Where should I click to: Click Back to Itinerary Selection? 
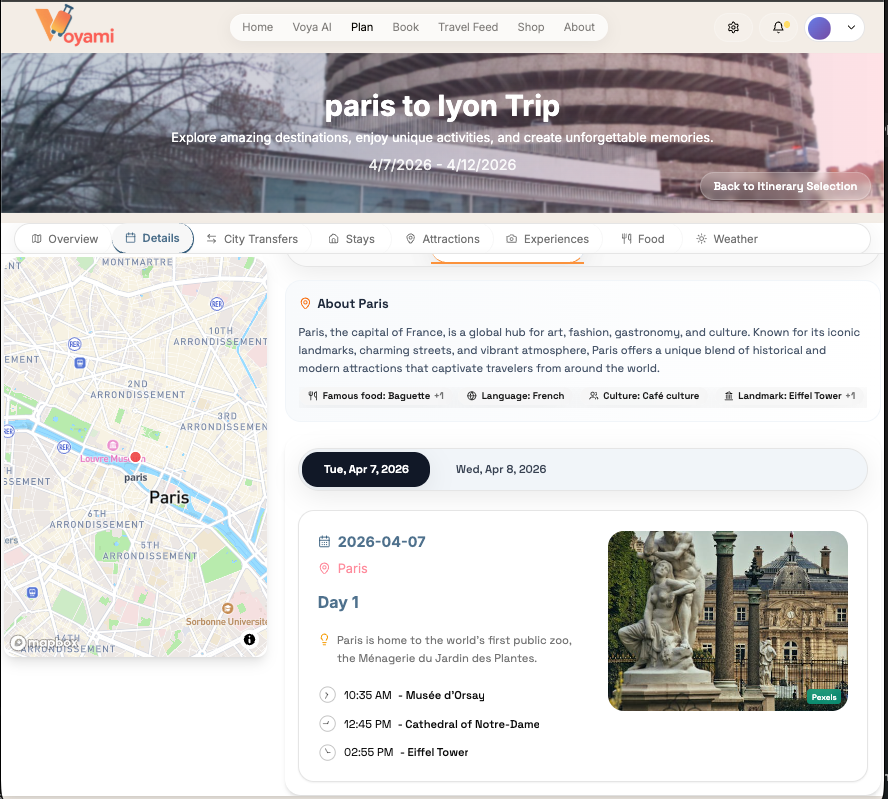784,186
